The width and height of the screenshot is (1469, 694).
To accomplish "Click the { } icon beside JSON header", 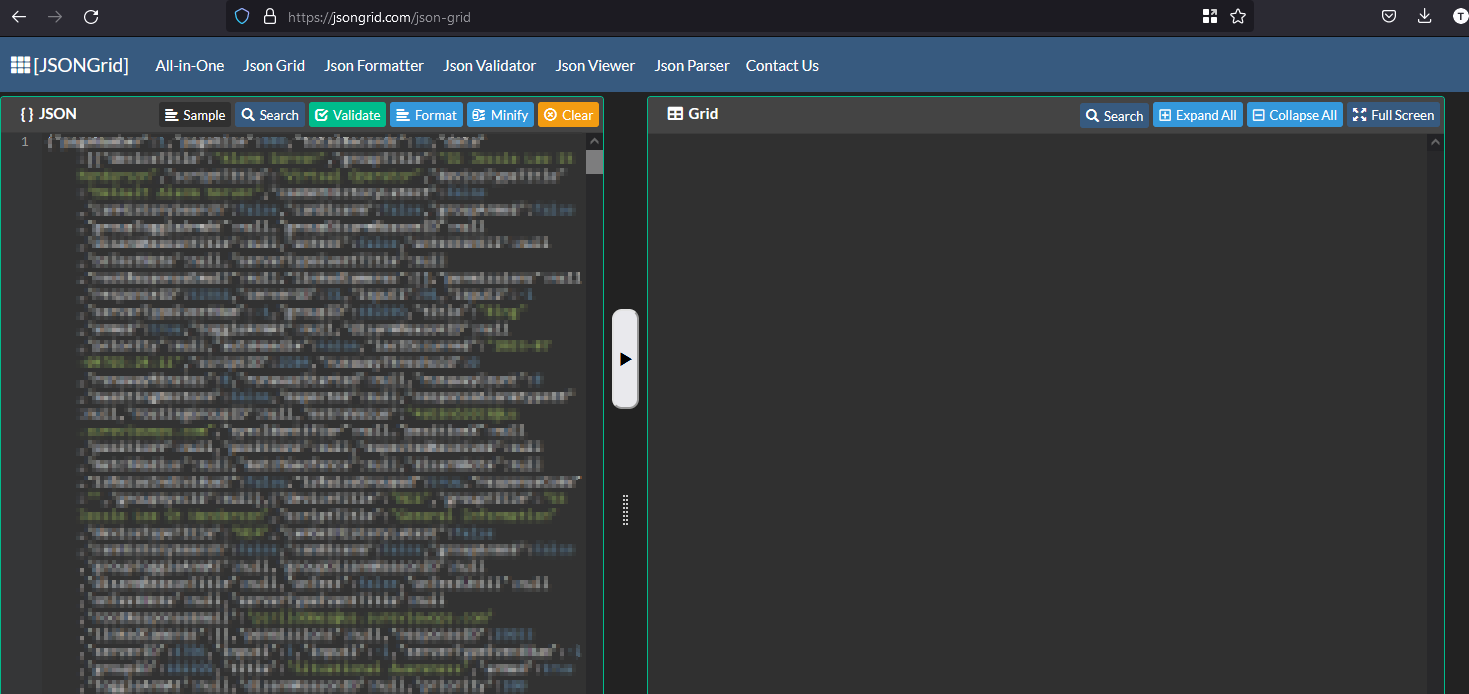I will pyautogui.click(x=27, y=114).
